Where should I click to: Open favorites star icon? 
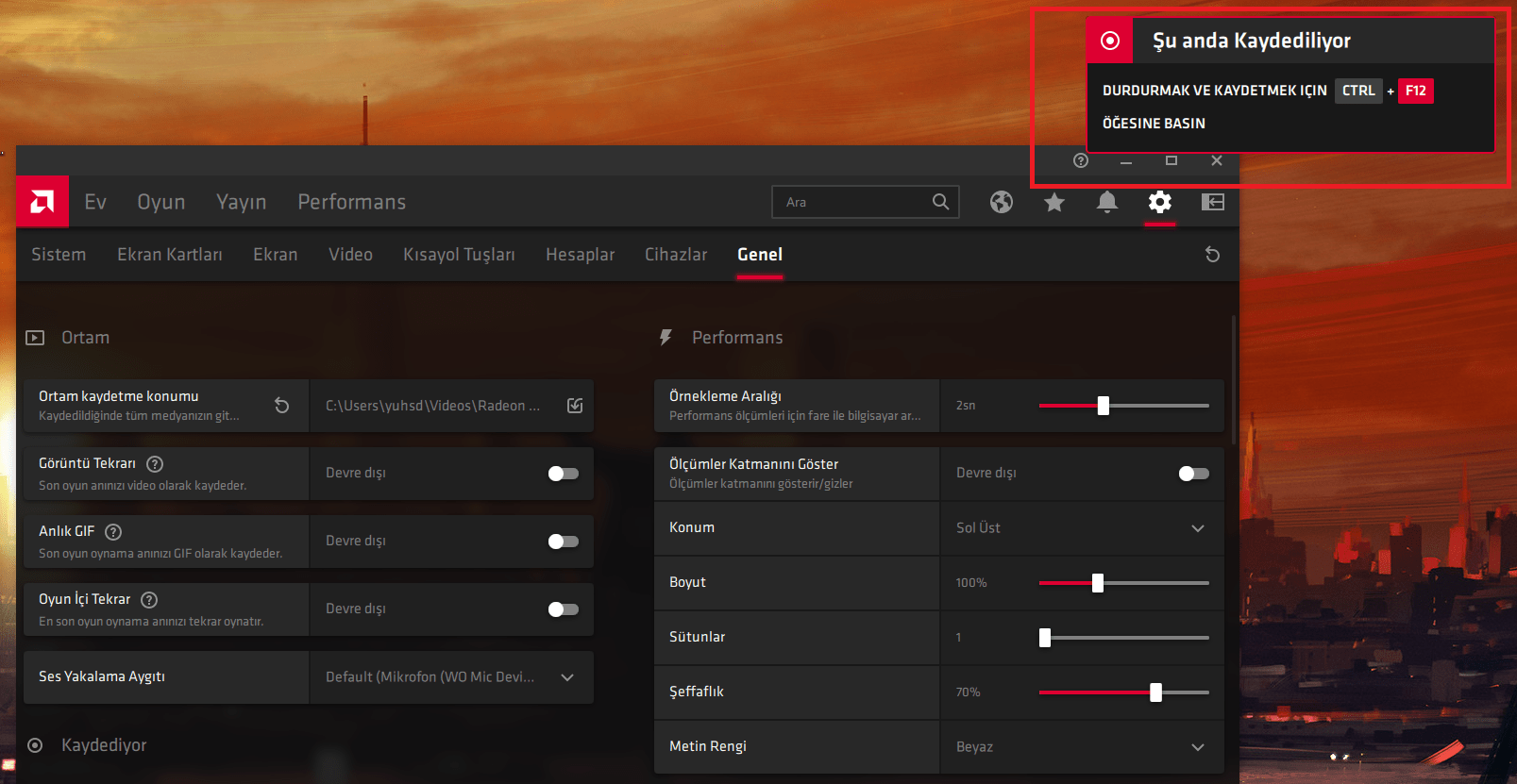tap(1054, 202)
